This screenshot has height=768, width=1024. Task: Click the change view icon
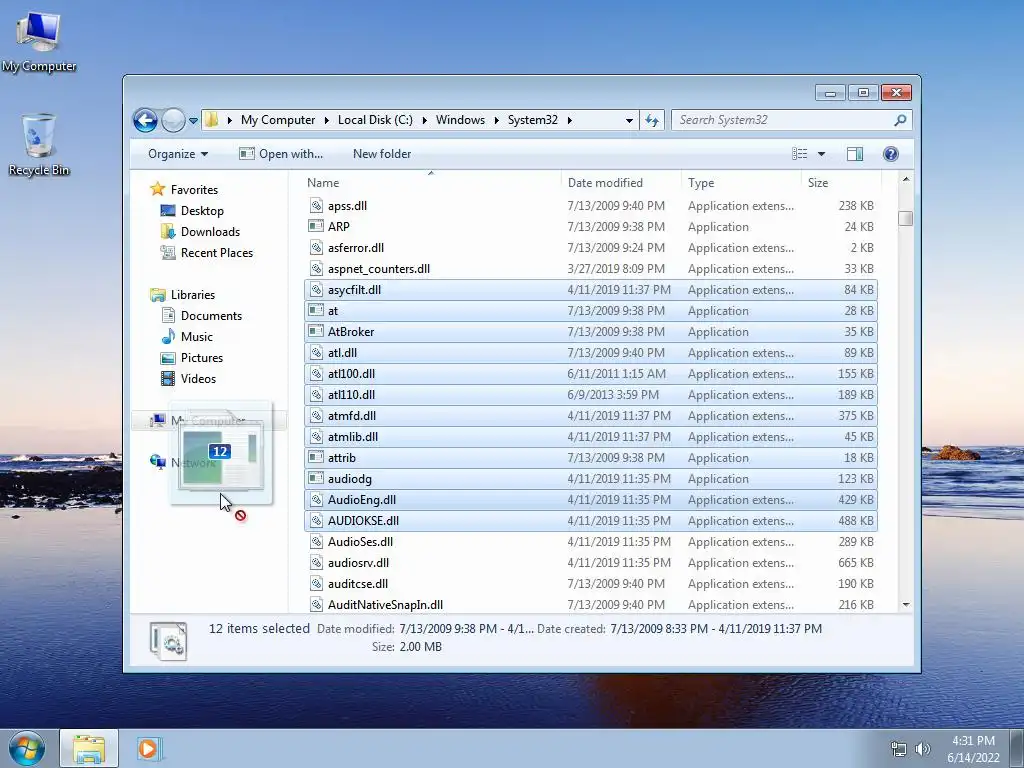click(800, 154)
